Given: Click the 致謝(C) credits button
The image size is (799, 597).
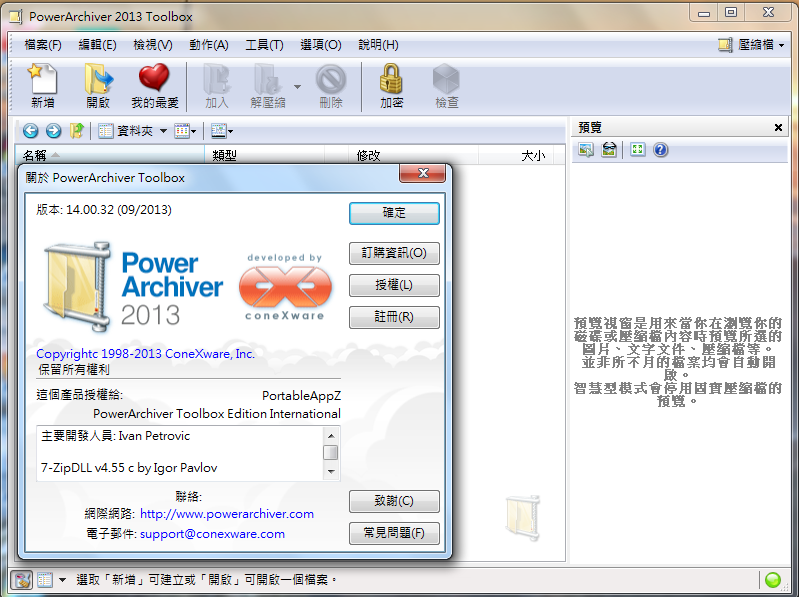Looking at the screenshot, I should pos(394,501).
